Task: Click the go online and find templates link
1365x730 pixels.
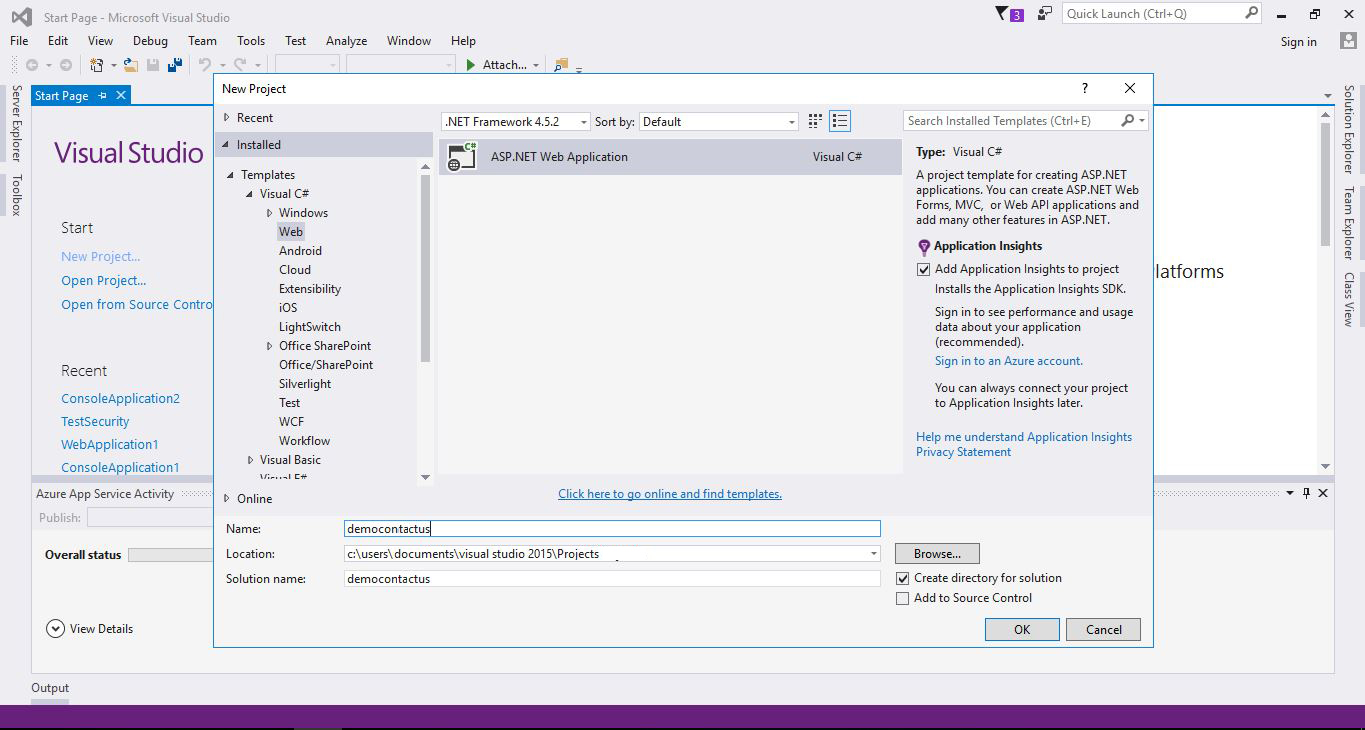Action: click(x=670, y=494)
